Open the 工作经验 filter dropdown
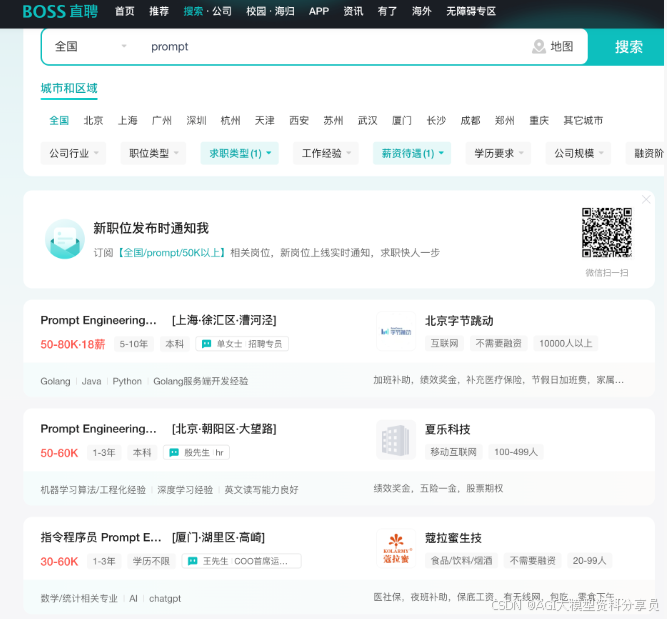 point(326,153)
